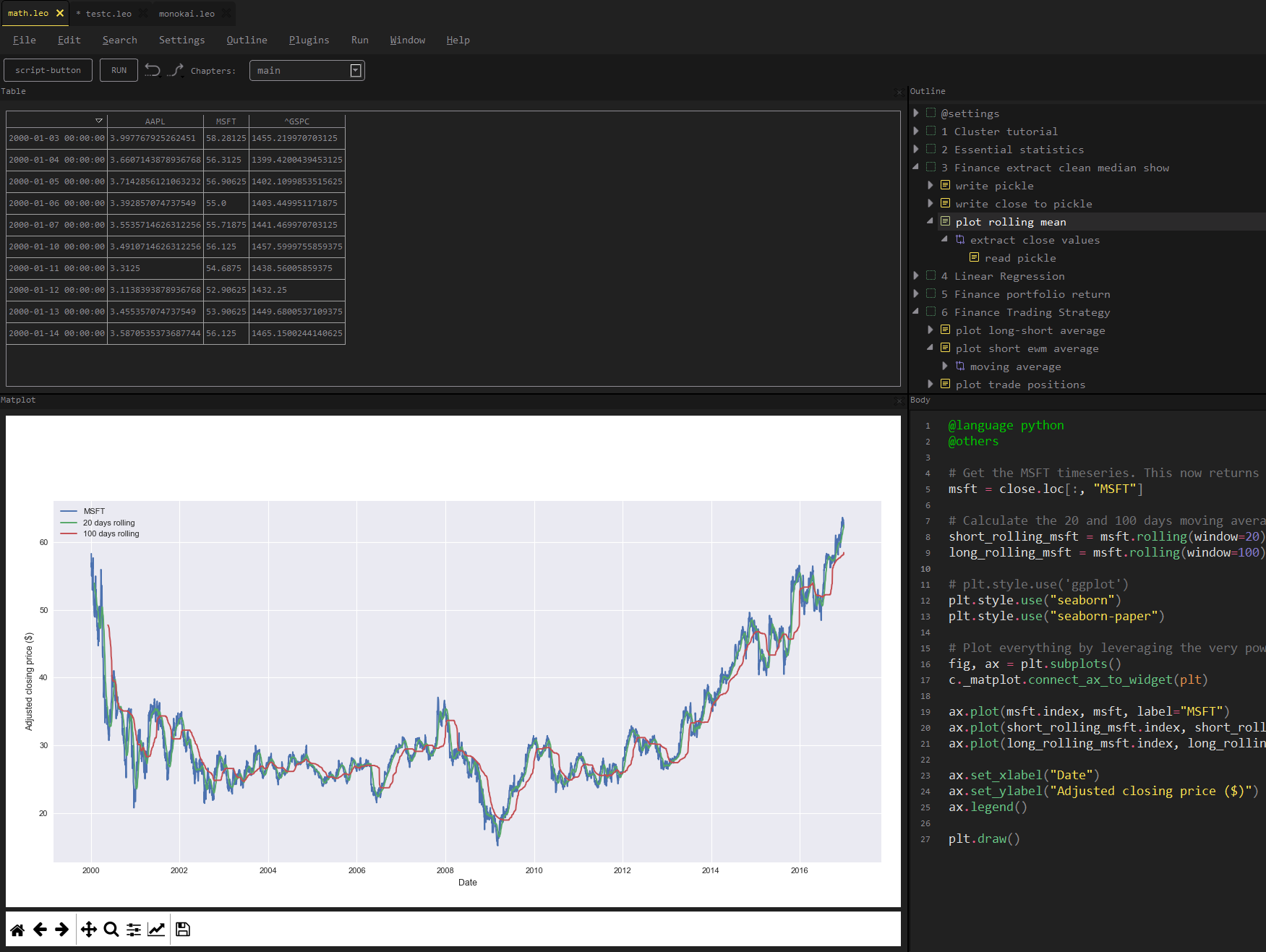This screenshot has width=1266, height=952.
Task: Click the undo arrow in icon bar
Action: 153,70
